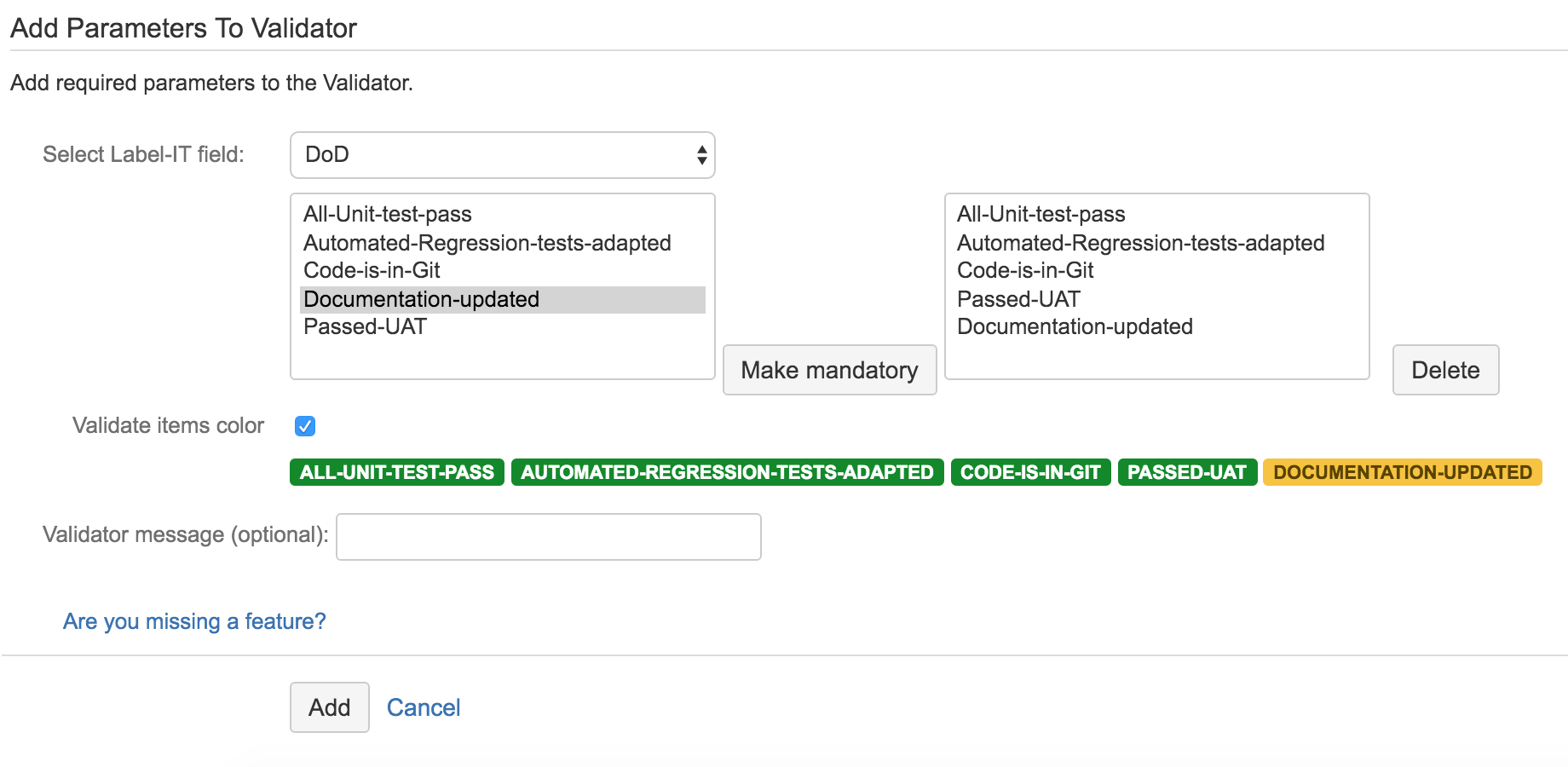Uncheck the Validate items color checkbox
Image resolution: width=1568 pixels, height=767 pixels.
(305, 426)
